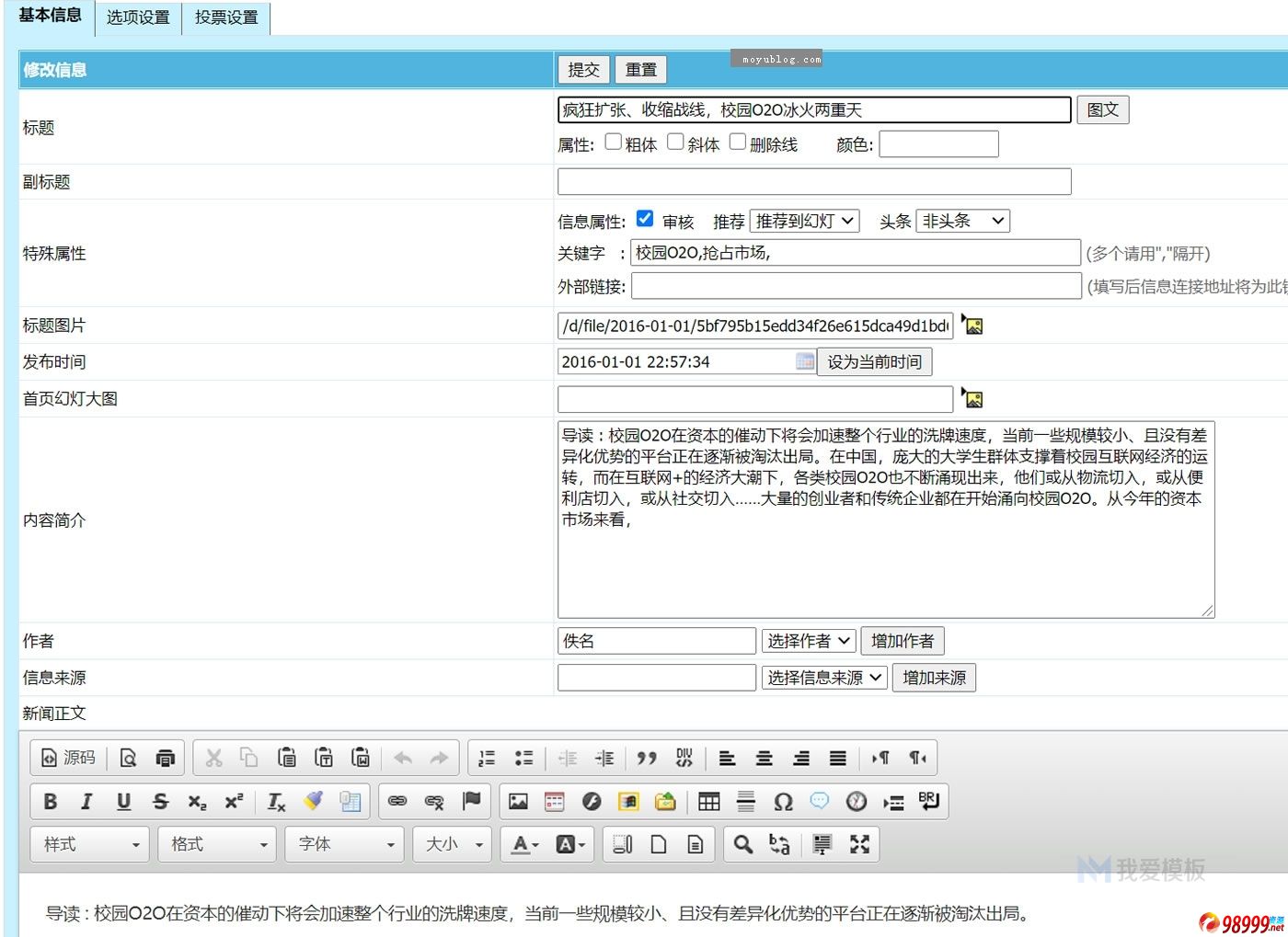Click the Cut scissors icon
1288x937 pixels.
pos(213,758)
